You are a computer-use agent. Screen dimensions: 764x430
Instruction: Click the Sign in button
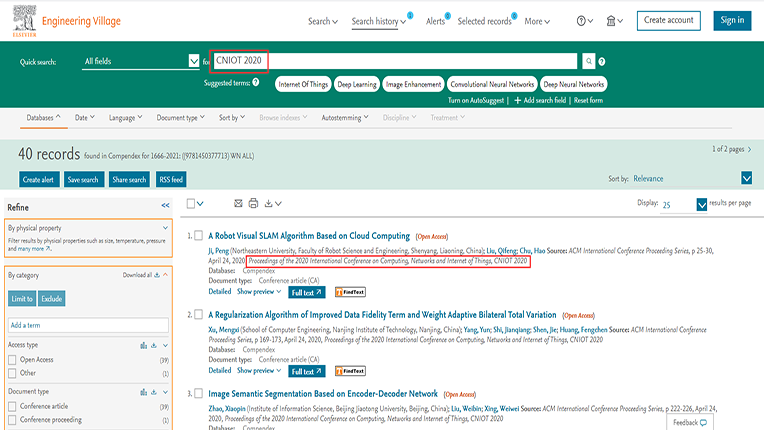(x=732, y=20)
